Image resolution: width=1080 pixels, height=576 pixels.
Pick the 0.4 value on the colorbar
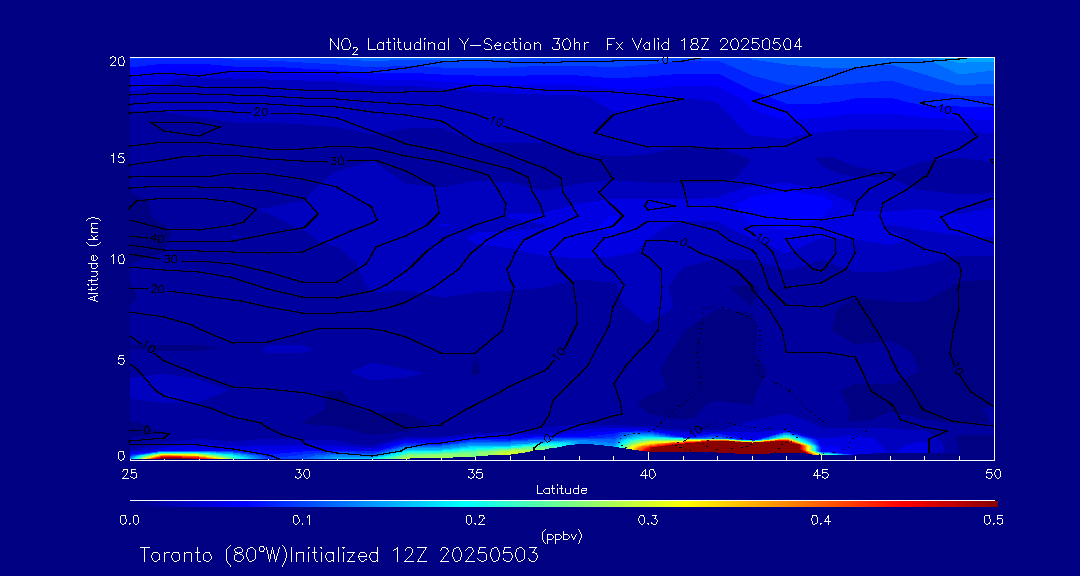(821, 520)
